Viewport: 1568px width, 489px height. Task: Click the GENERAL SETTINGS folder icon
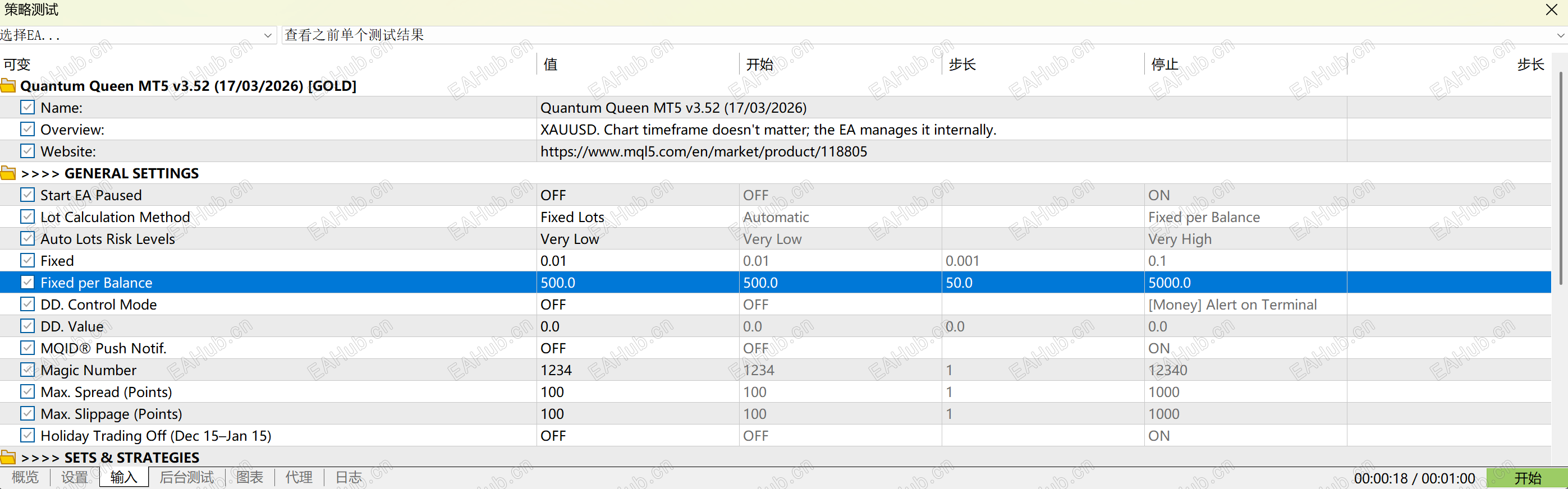[8, 173]
